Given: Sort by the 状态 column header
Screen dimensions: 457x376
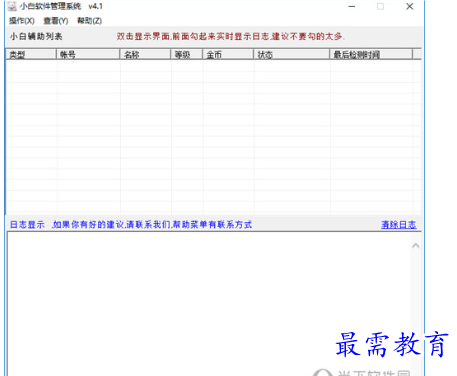Looking at the screenshot, I should coord(292,54).
